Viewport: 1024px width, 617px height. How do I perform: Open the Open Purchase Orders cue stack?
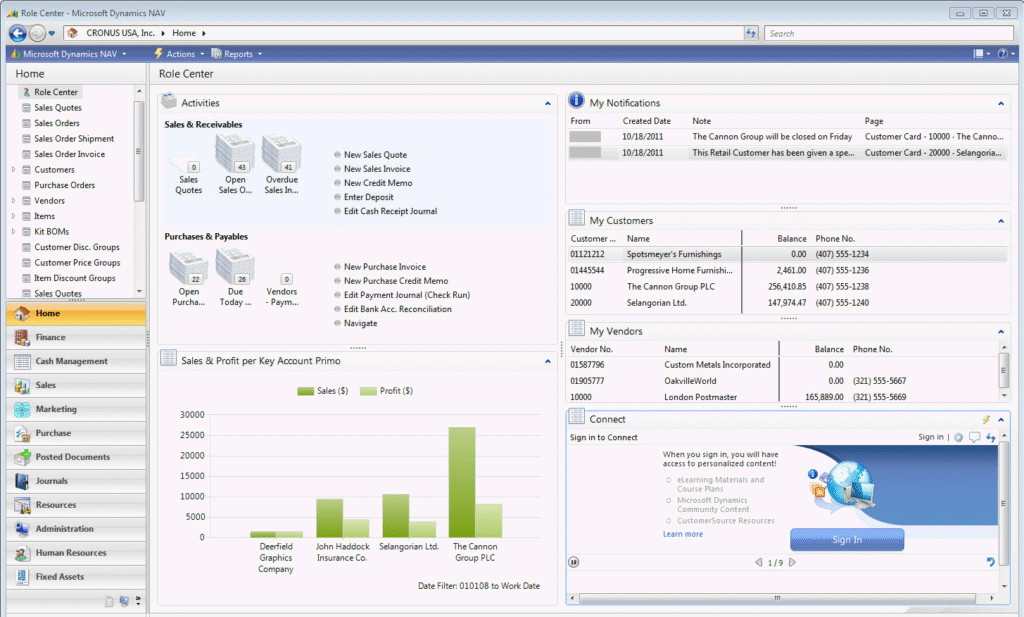click(x=189, y=277)
